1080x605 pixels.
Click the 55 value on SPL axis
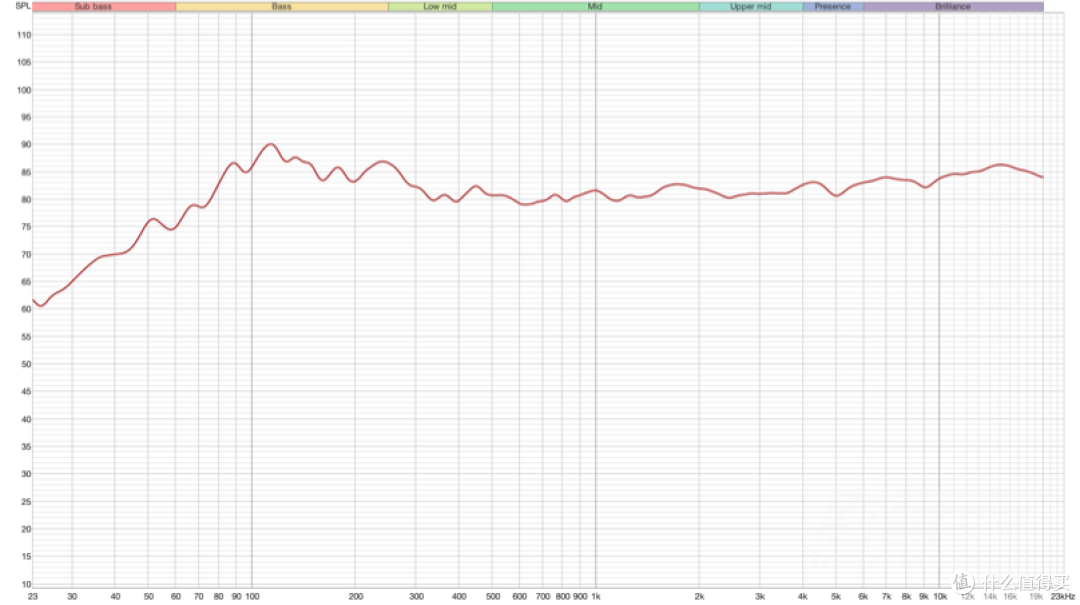[26, 337]
